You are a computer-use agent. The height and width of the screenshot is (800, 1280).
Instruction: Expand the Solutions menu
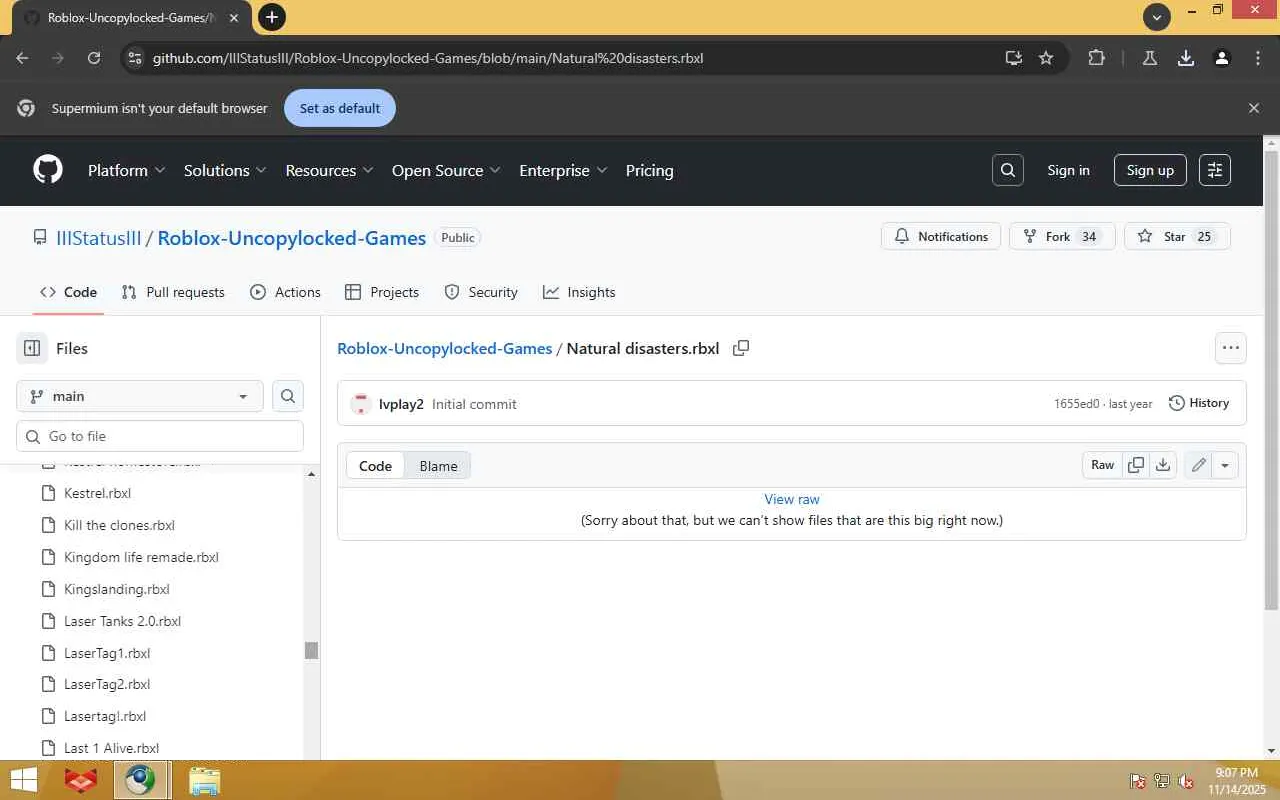point(225,170)
